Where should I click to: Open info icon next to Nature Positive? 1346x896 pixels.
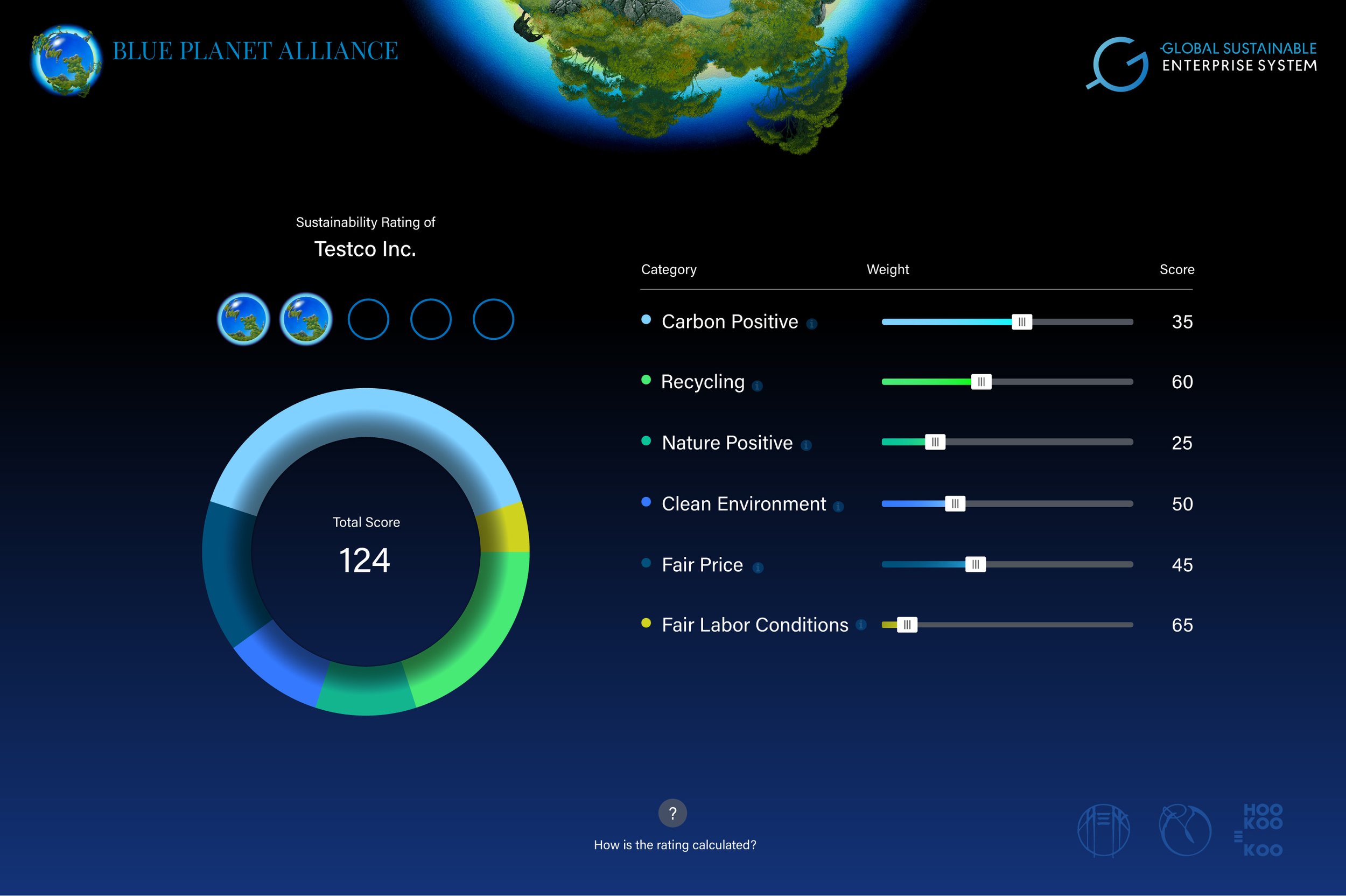click(806, 445)
